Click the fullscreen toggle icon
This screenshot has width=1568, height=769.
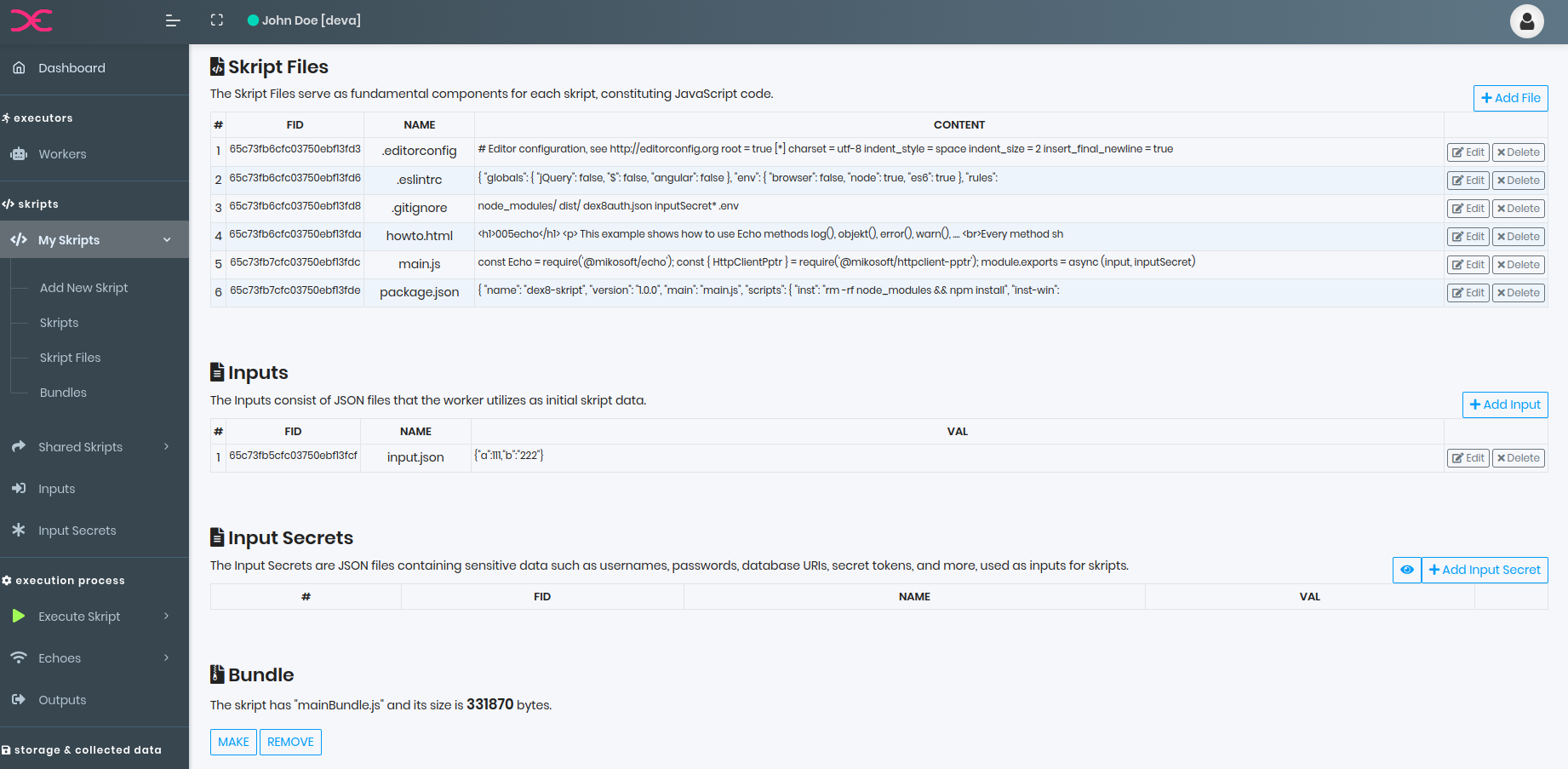click(217, 20)
